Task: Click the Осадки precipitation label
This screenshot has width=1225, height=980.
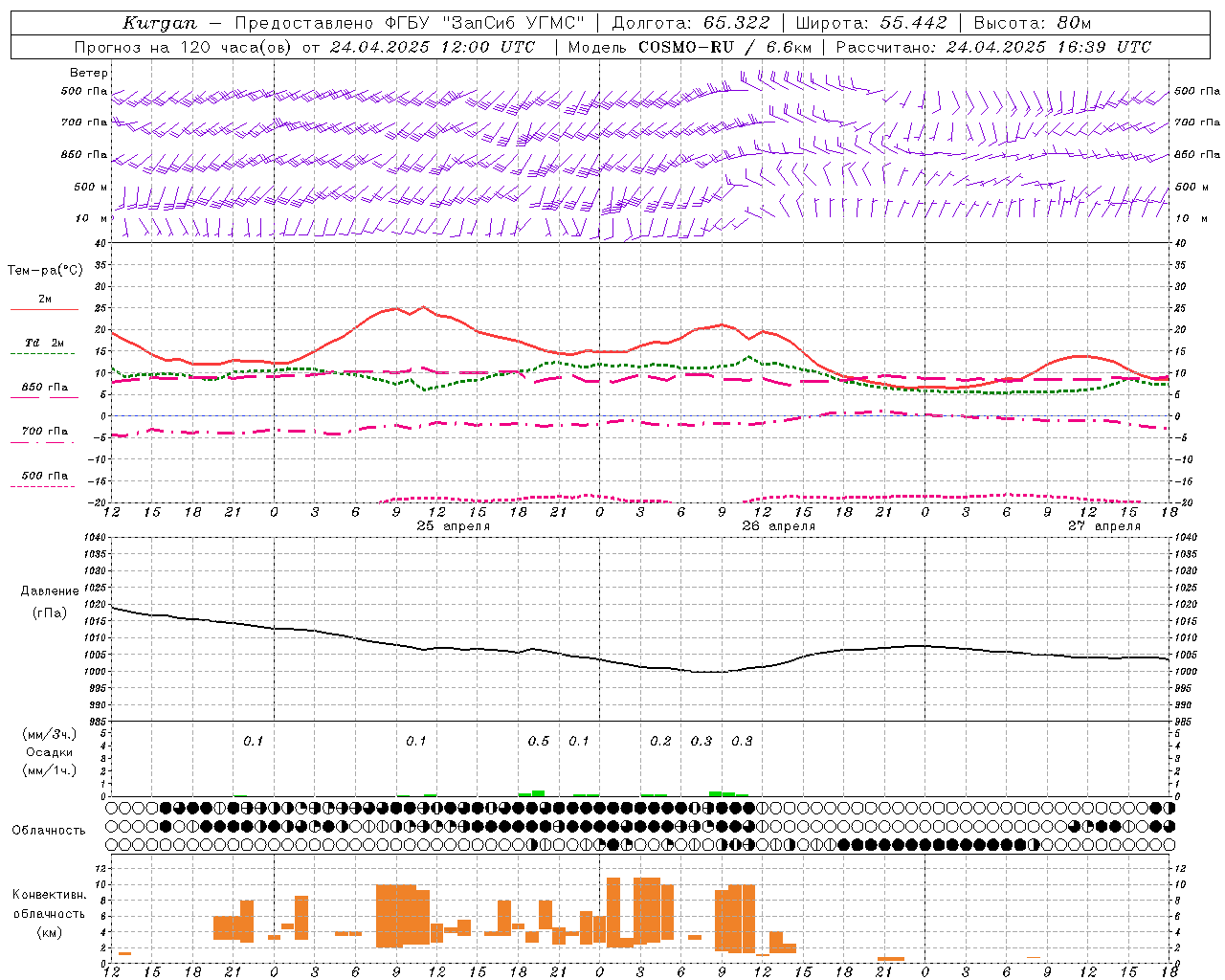Action: point(50,752)
